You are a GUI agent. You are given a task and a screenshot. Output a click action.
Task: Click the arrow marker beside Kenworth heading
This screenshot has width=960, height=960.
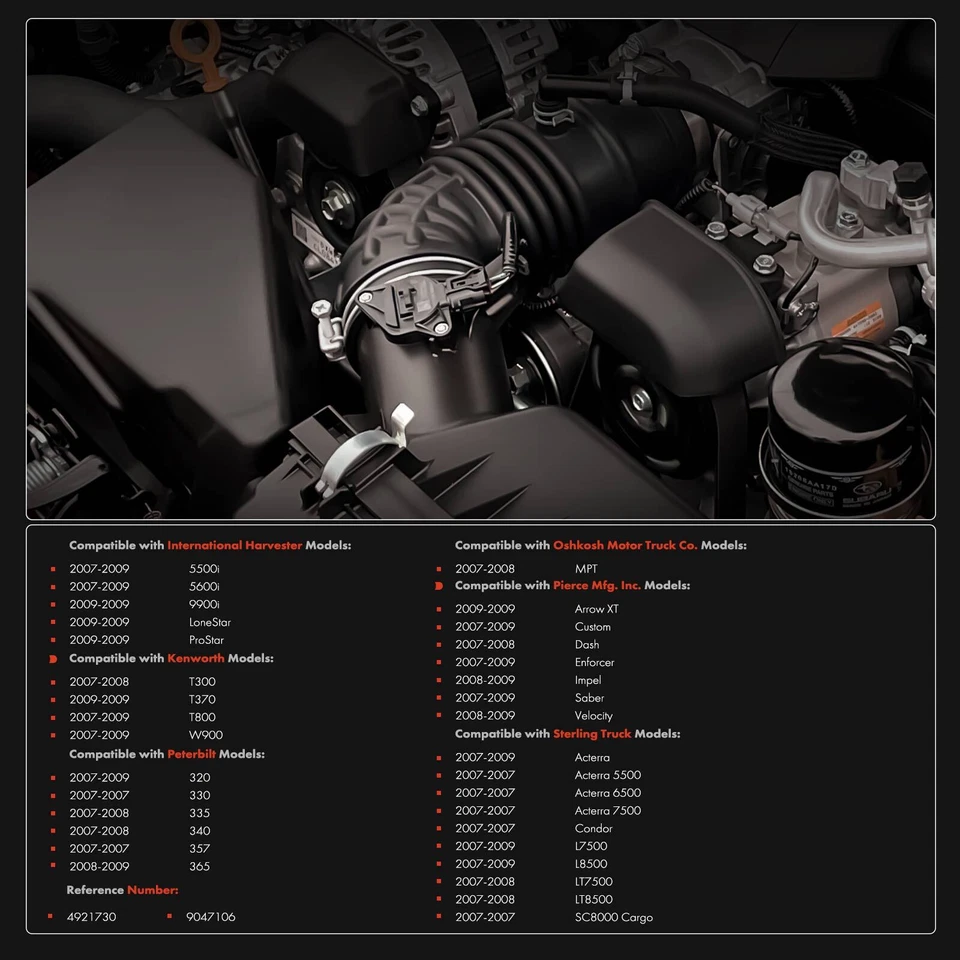[55, 658]
